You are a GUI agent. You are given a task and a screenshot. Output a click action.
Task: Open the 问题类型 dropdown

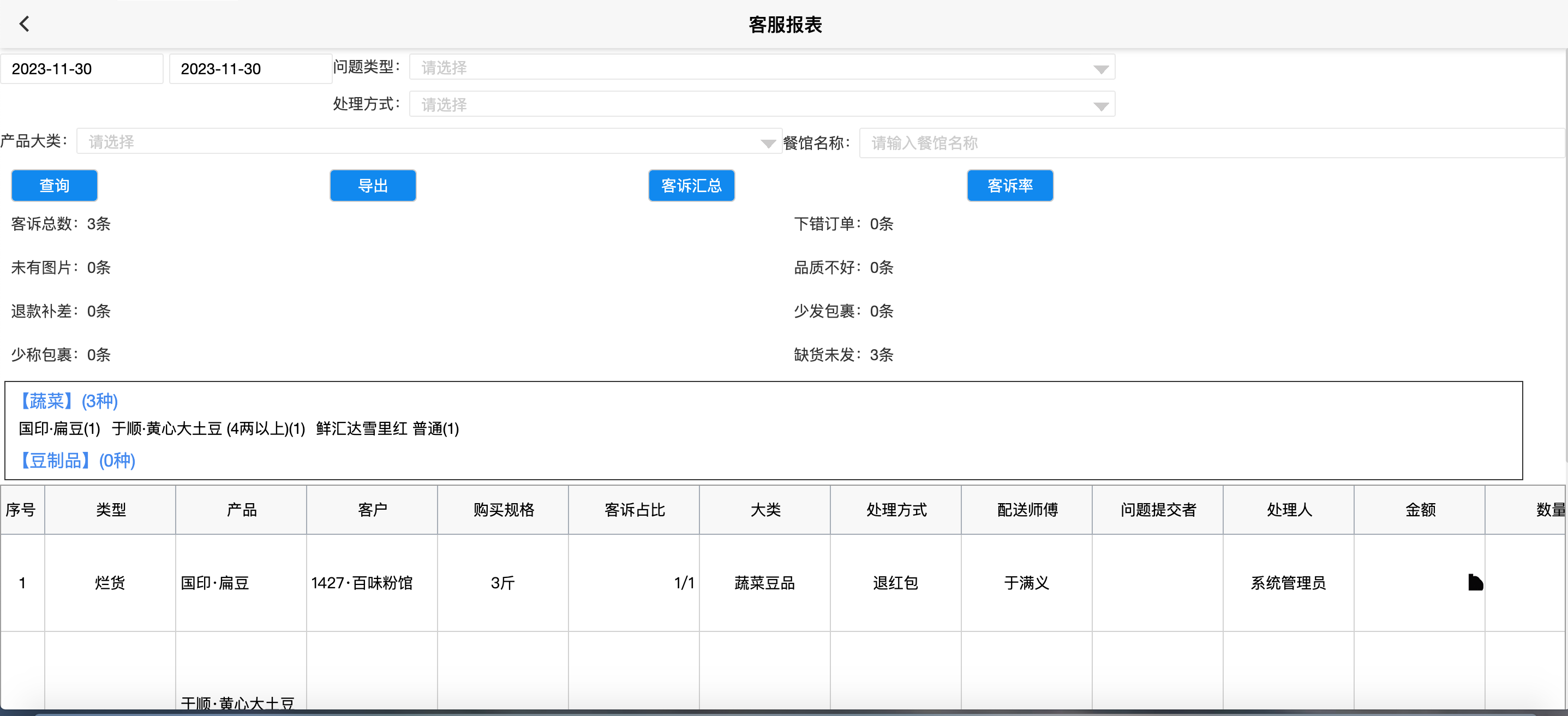click(762, 68)
